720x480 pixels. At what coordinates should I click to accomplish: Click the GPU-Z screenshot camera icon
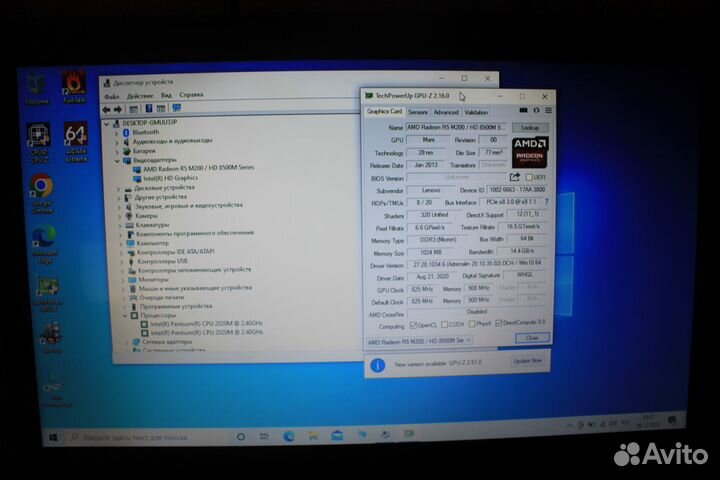coord(523,110)
